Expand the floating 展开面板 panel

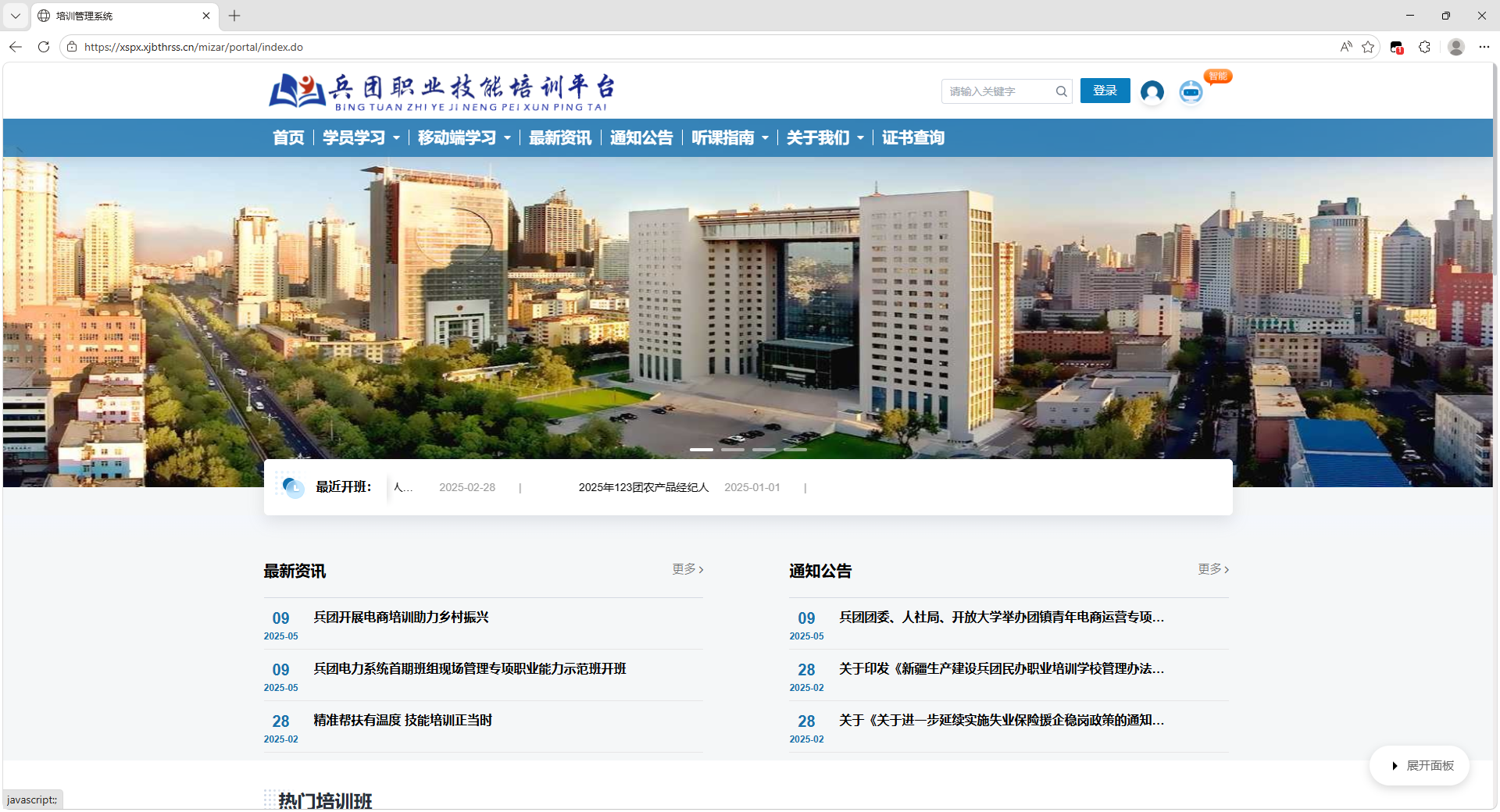1420,766
